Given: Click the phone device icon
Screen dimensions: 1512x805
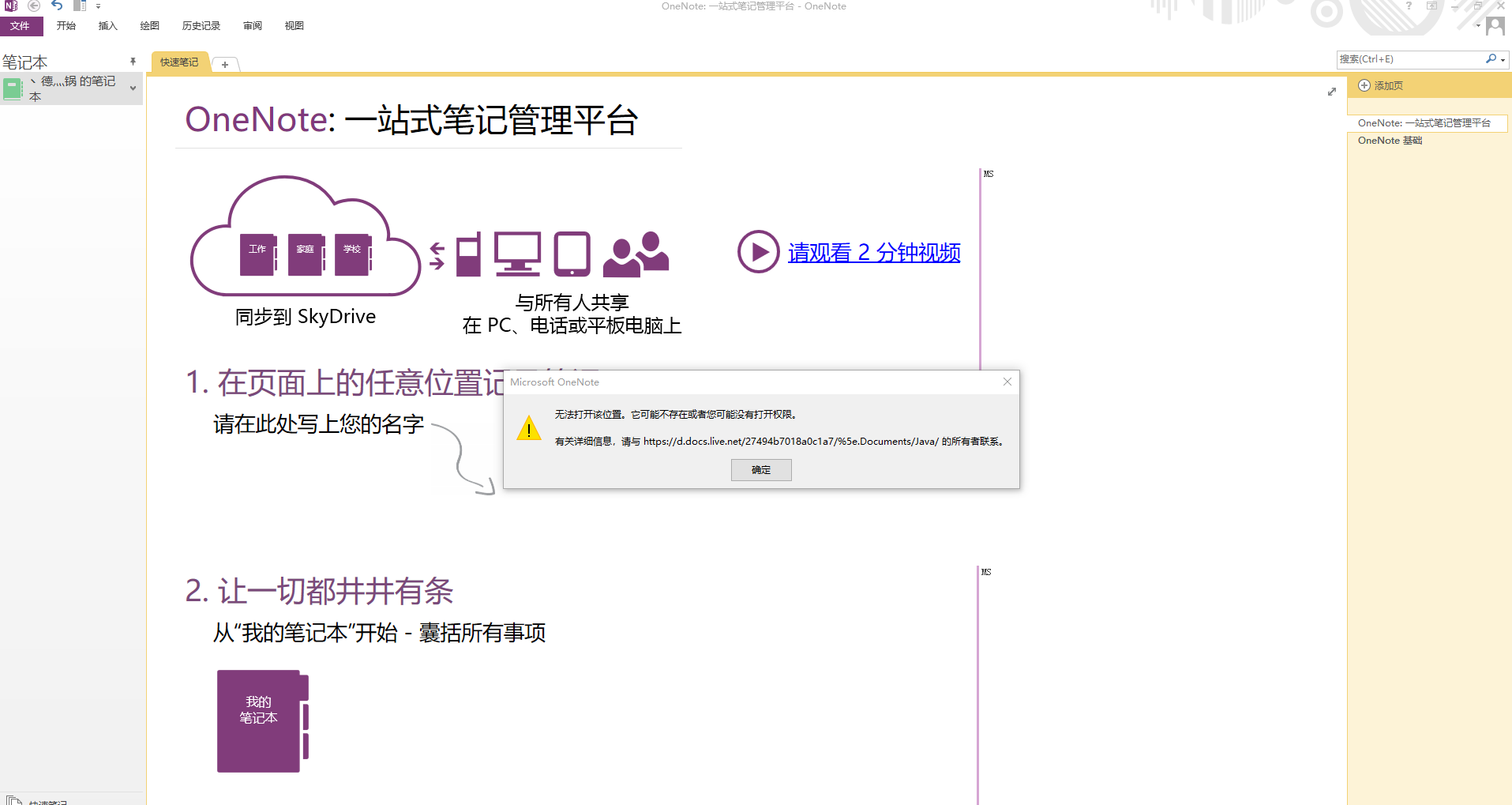Looking at the screenshot, I should (x=469, y=254).
